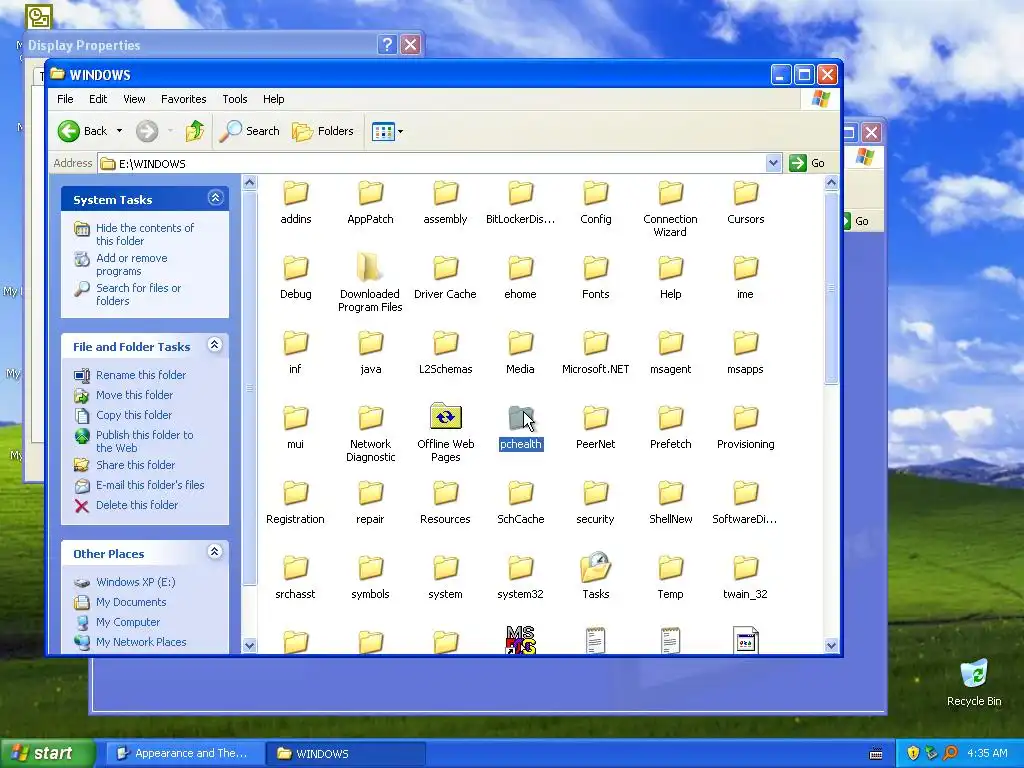Click E-mail this folder's files
Screen dimensions: 1024x768
pos(150,485)
